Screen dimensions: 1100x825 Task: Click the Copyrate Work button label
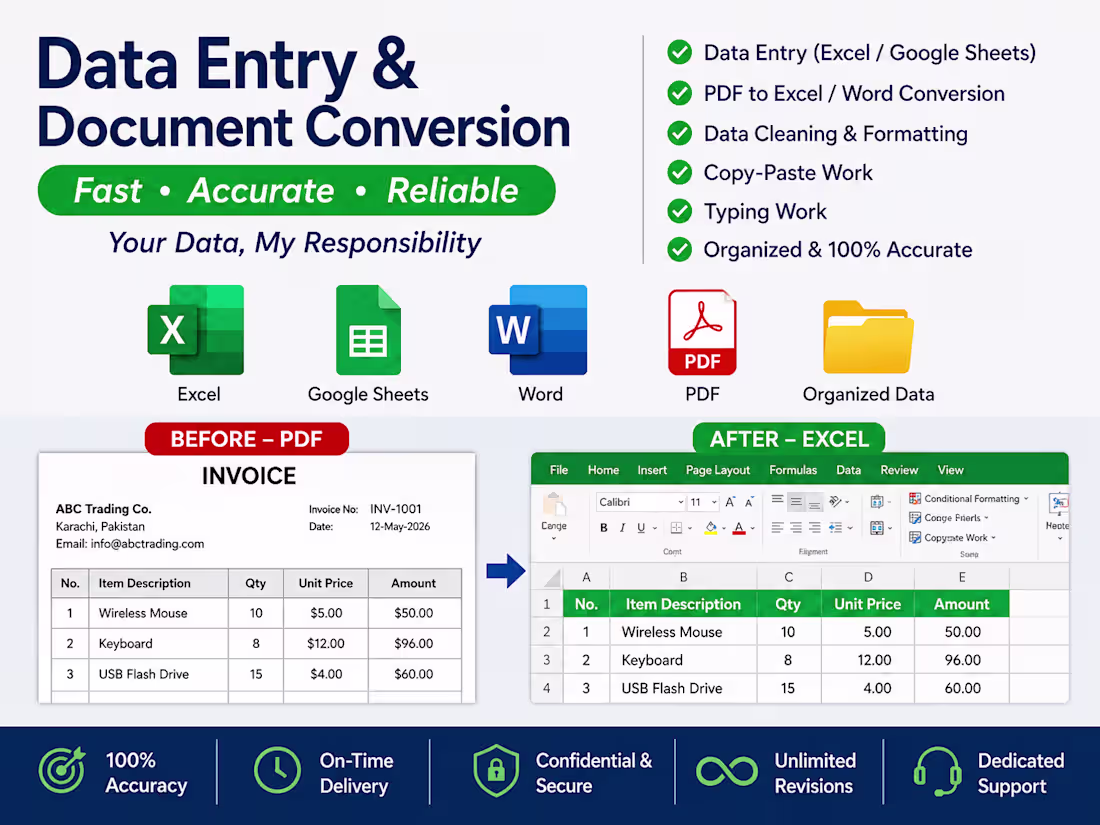pos(955,538)
